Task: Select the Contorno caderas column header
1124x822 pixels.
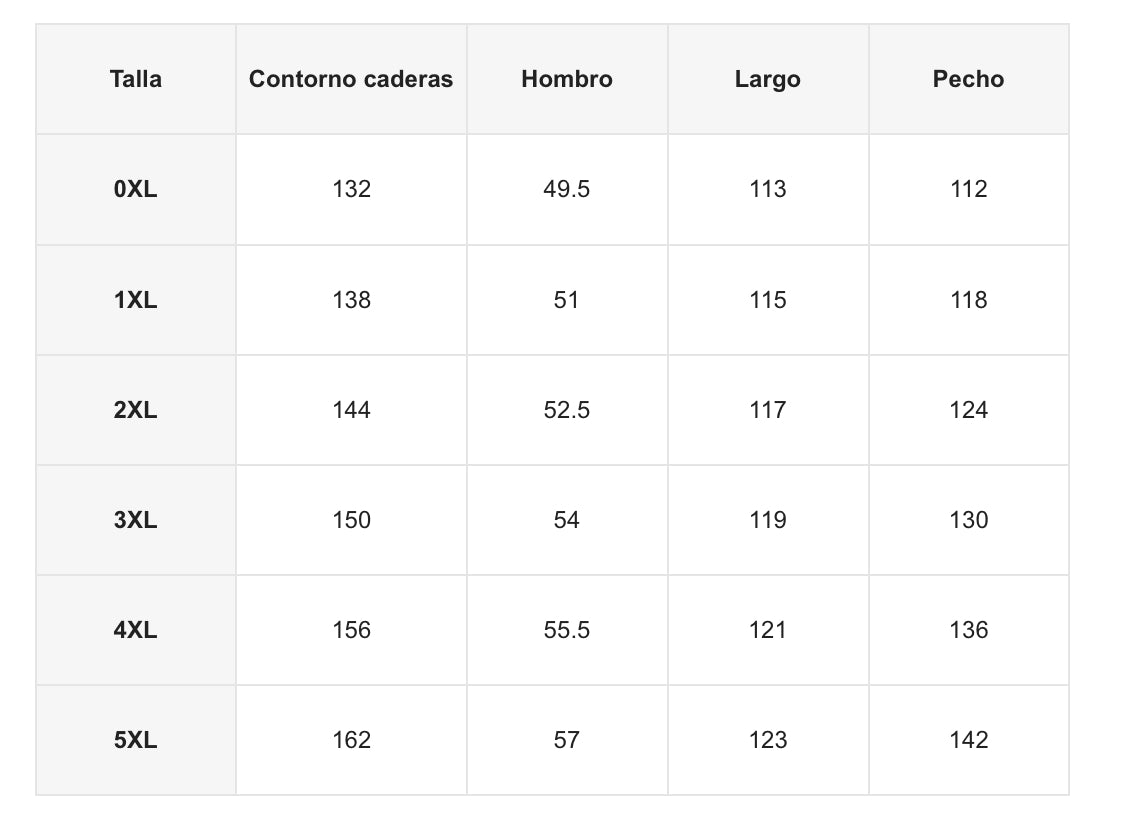Action: 351,80
